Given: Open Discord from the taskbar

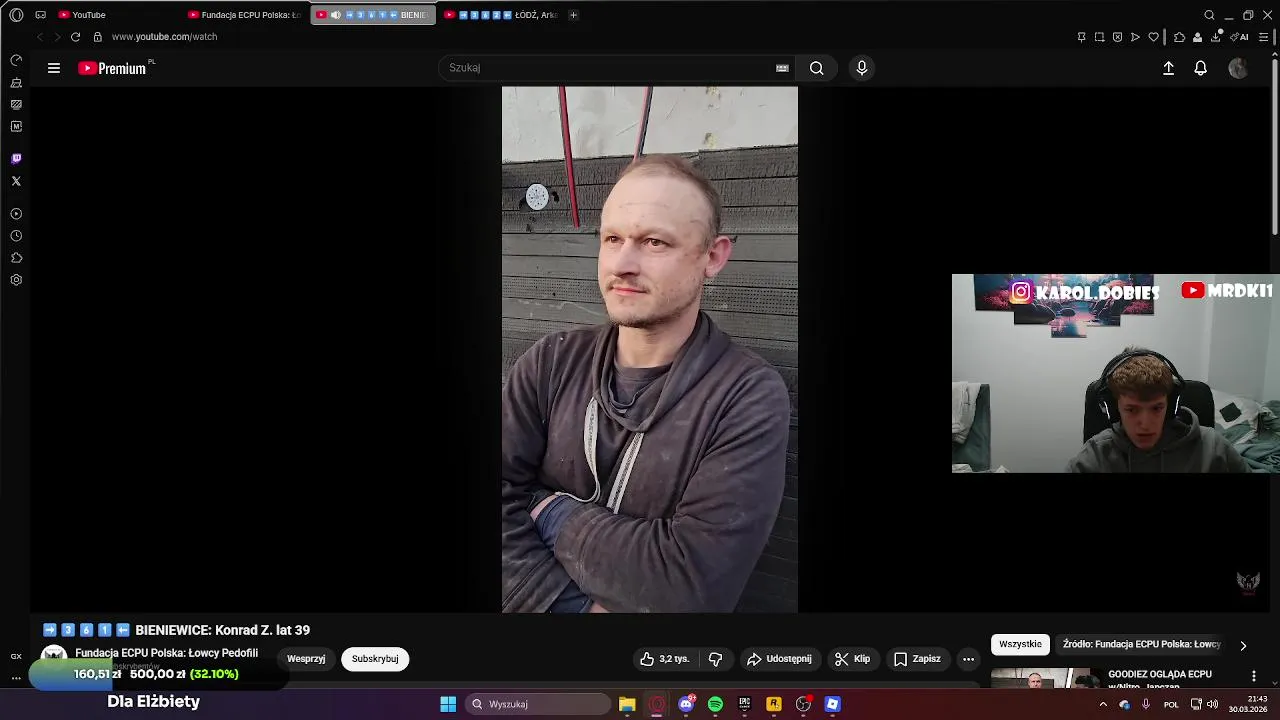Looking at the screenshot, I should 686,704.
